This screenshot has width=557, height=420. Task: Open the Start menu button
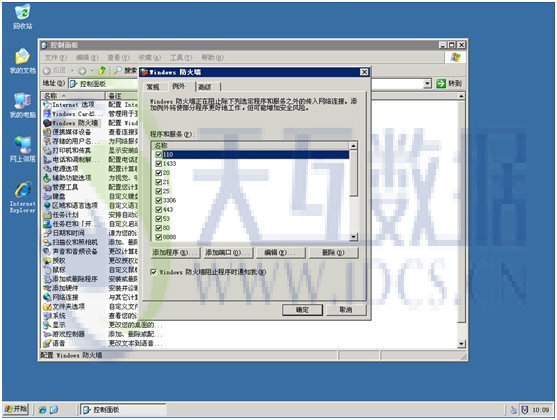coord(16,409)
